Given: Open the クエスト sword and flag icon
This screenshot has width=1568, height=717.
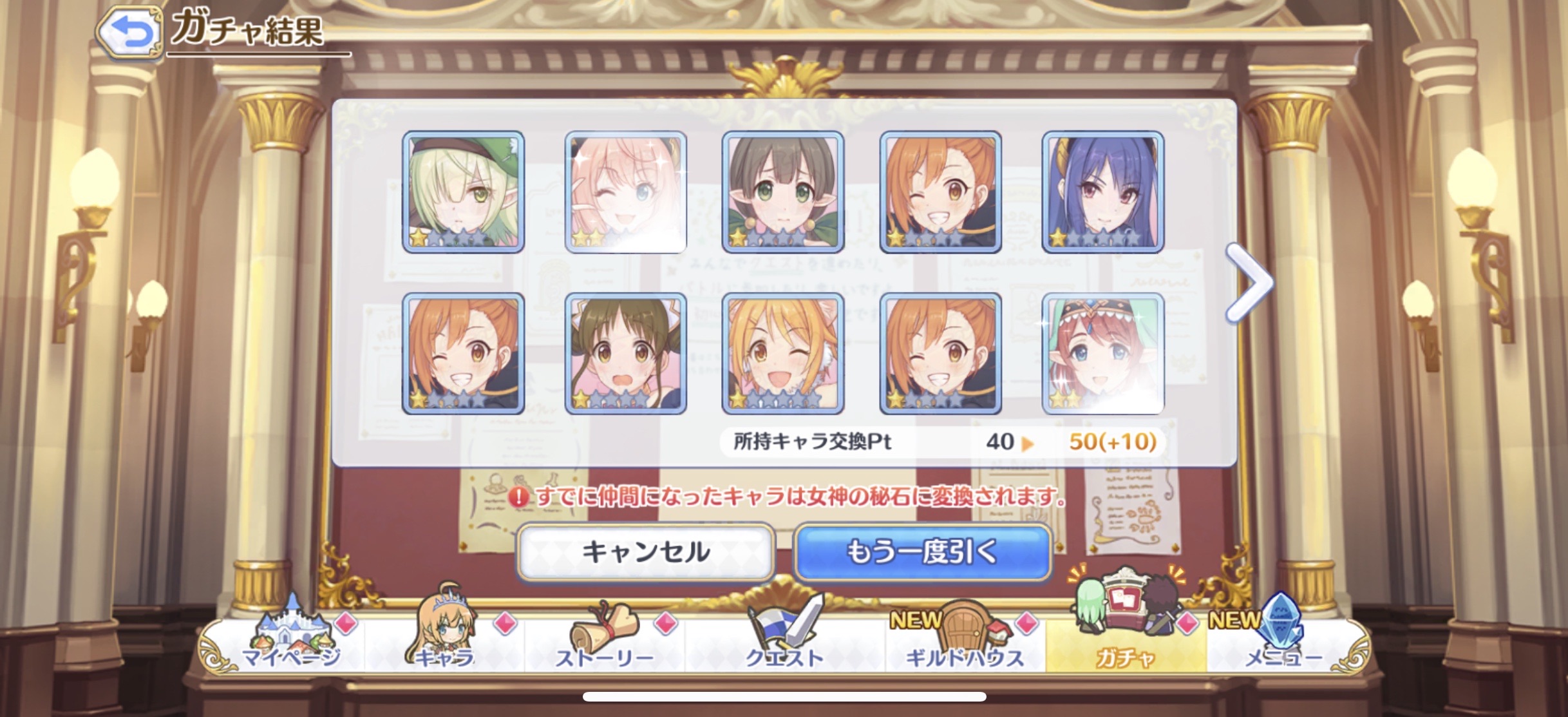Looking at the screenshot, I should click(x=784, y=633).
